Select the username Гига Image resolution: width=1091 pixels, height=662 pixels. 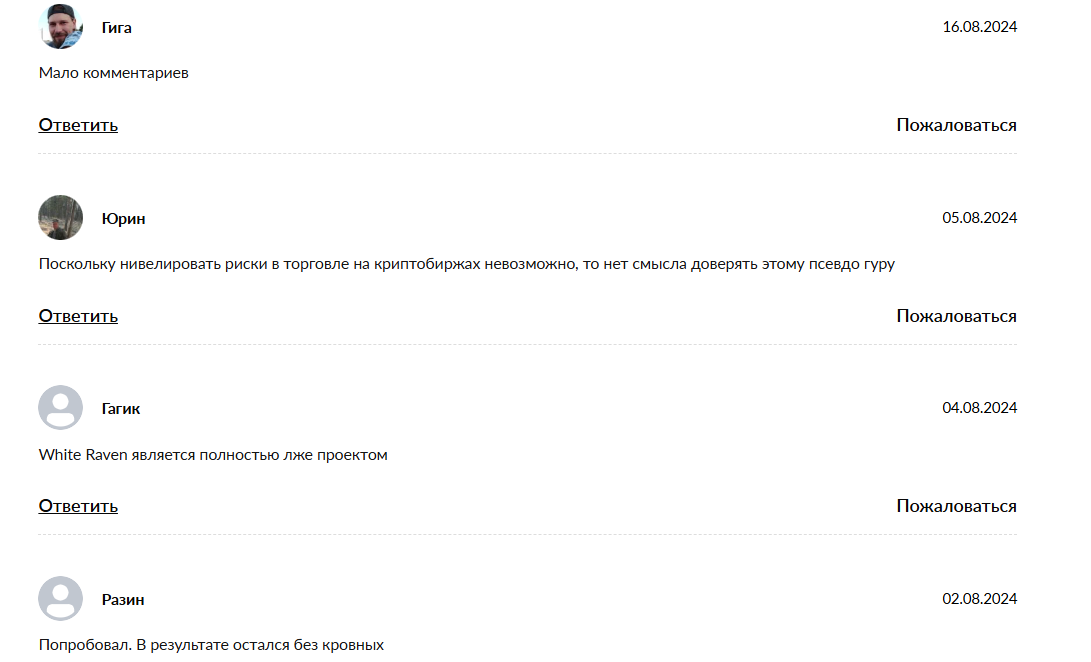point(117,28)
